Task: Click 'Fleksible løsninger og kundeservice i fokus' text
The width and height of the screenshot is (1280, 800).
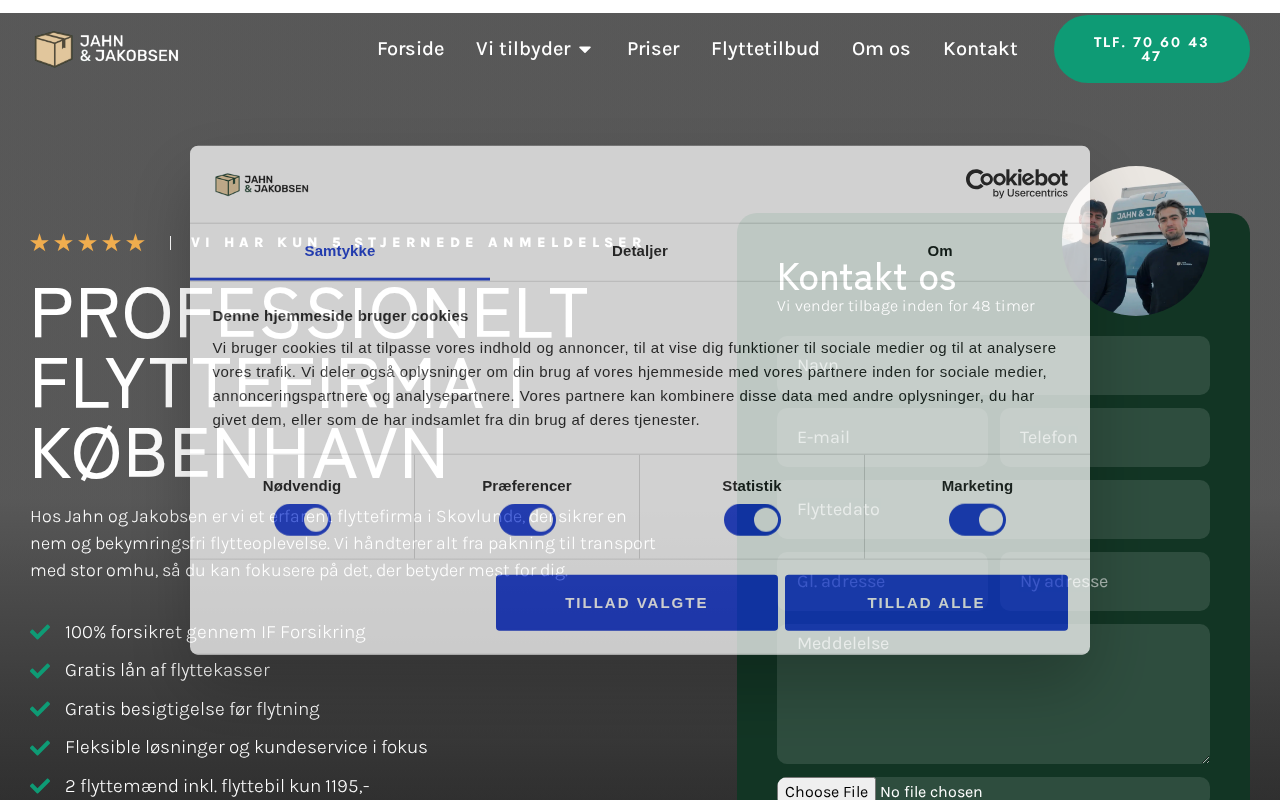Action: coord(246,747)
